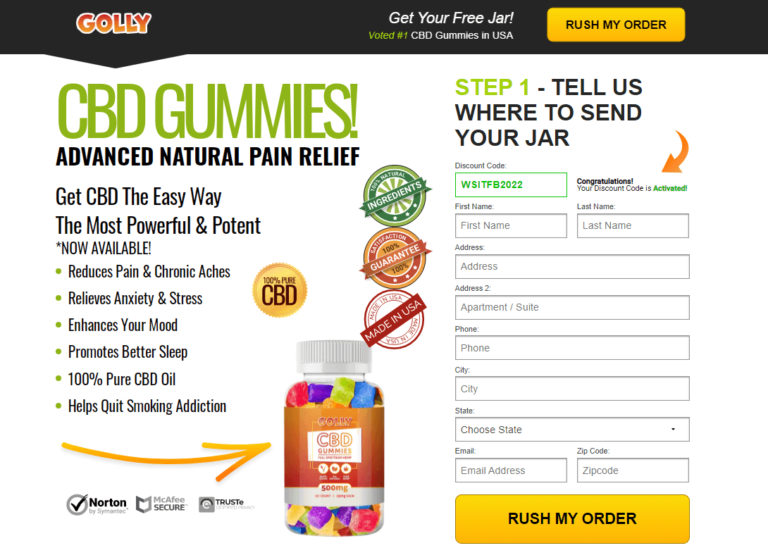Click the TRUSTe certified privacy badge
This screenshot has height=555, width=768.
point(227,504)
